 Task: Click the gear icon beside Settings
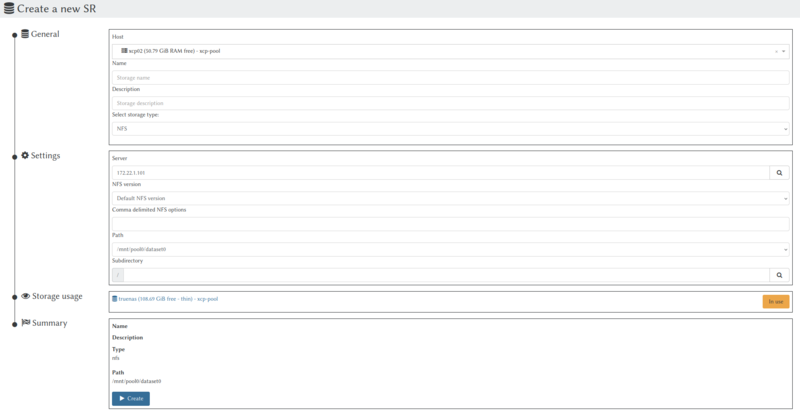click(x=25, y=156)
